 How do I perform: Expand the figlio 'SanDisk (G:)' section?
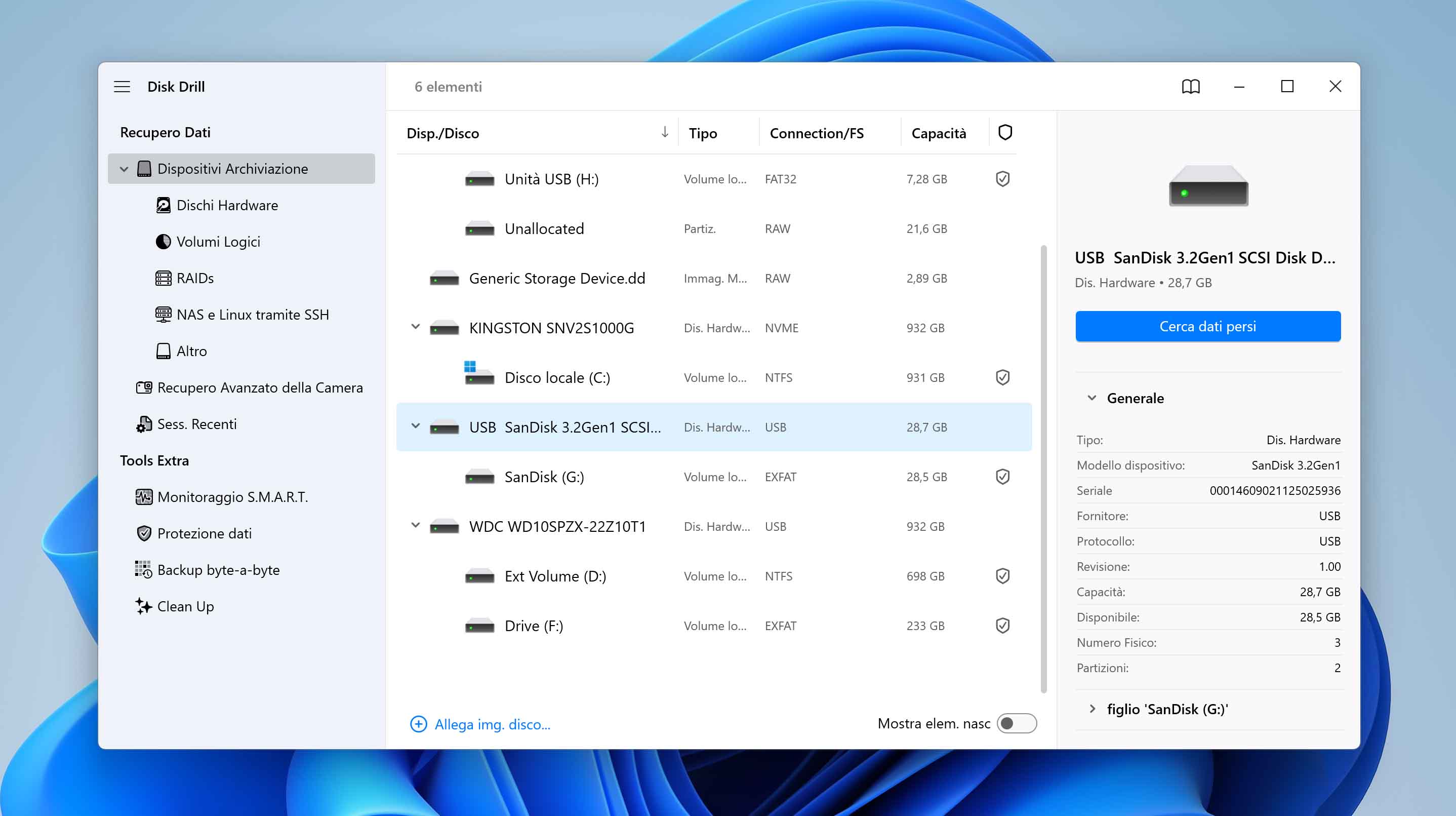(1092, 709)
